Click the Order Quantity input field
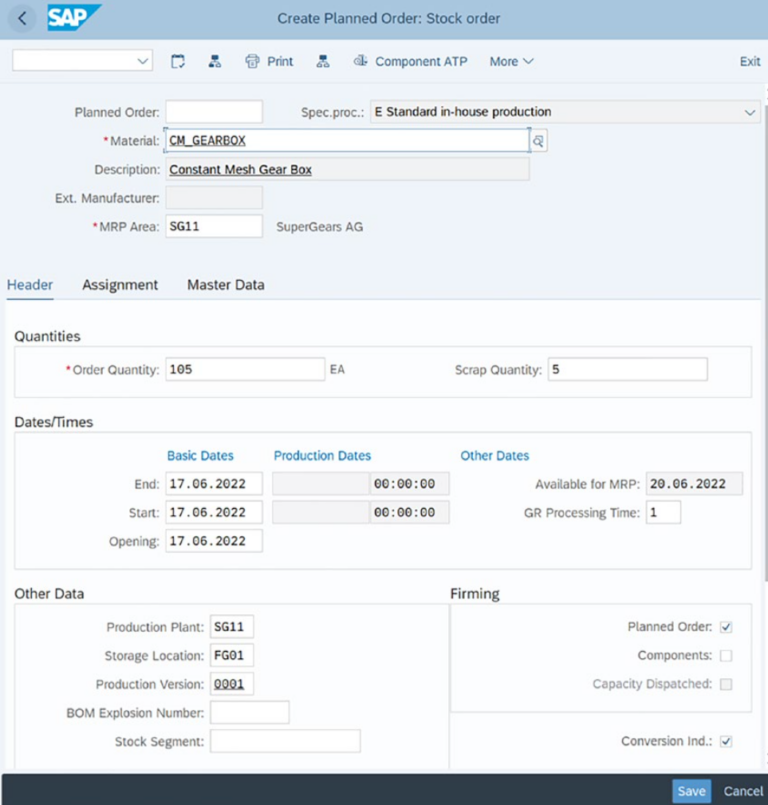Viewport: 768px width, 805px height. [245, 370]
